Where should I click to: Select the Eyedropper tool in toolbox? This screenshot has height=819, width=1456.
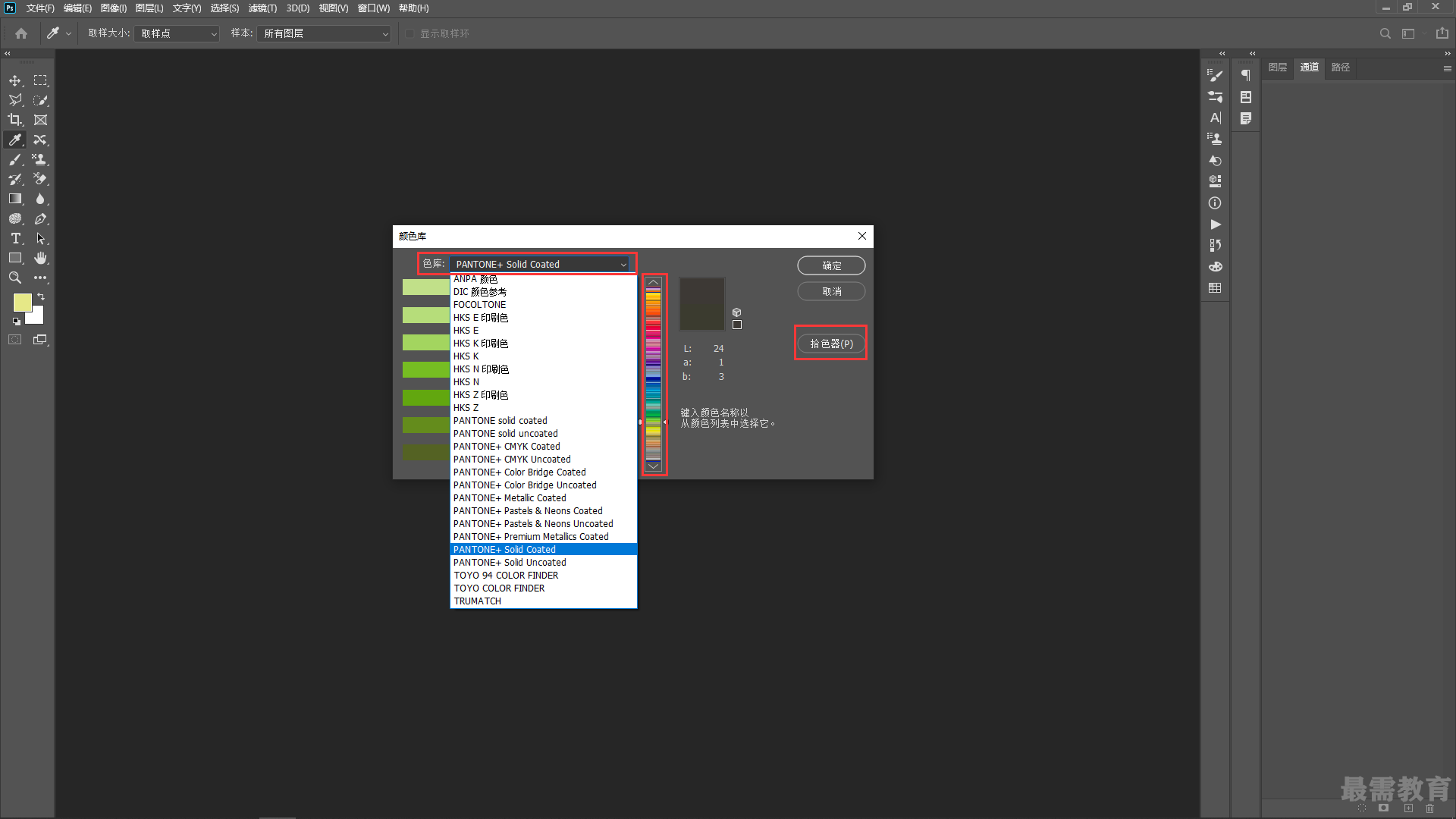[15, 140]
